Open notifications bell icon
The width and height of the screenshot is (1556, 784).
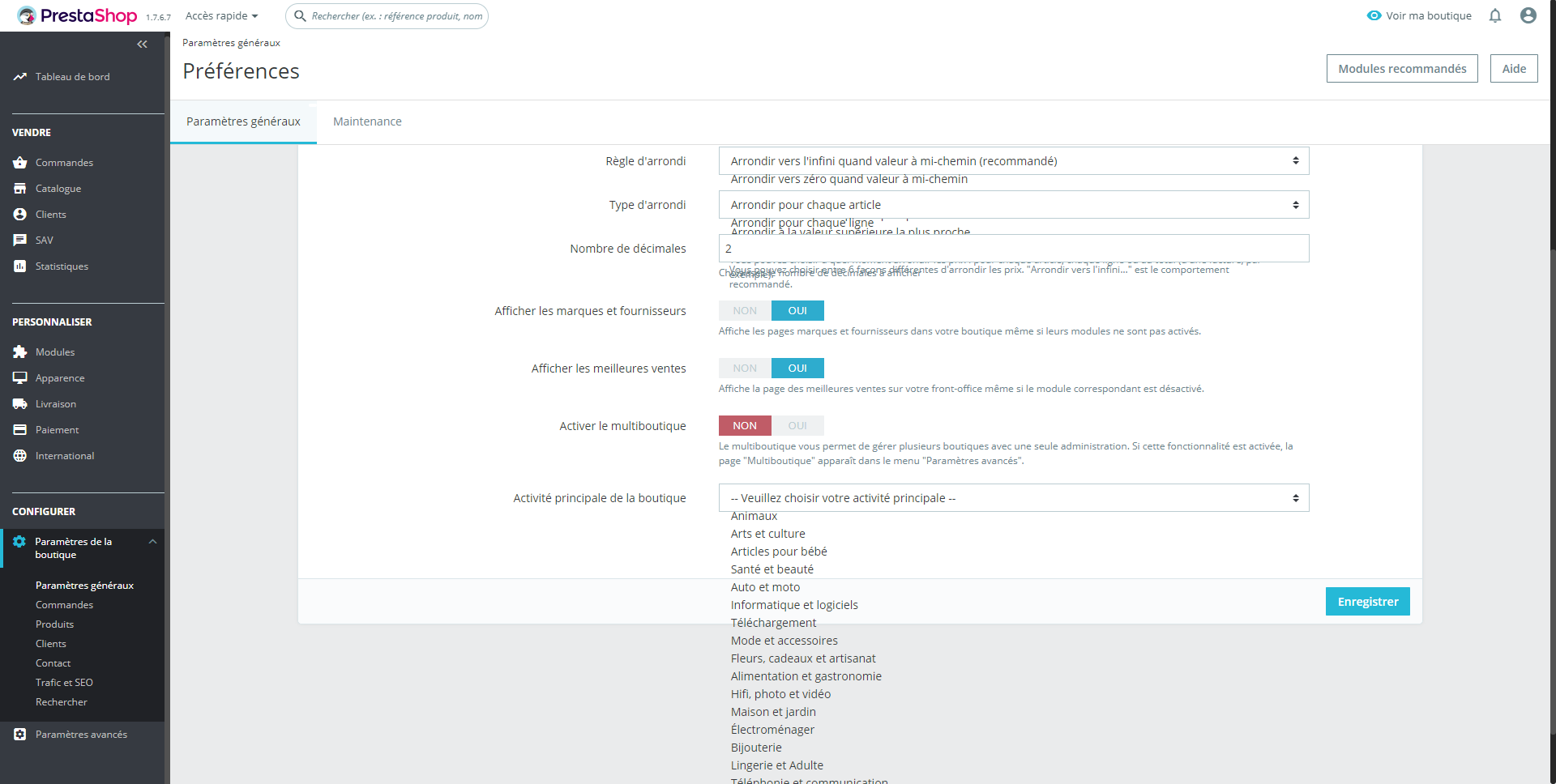tap(1495, 15)
